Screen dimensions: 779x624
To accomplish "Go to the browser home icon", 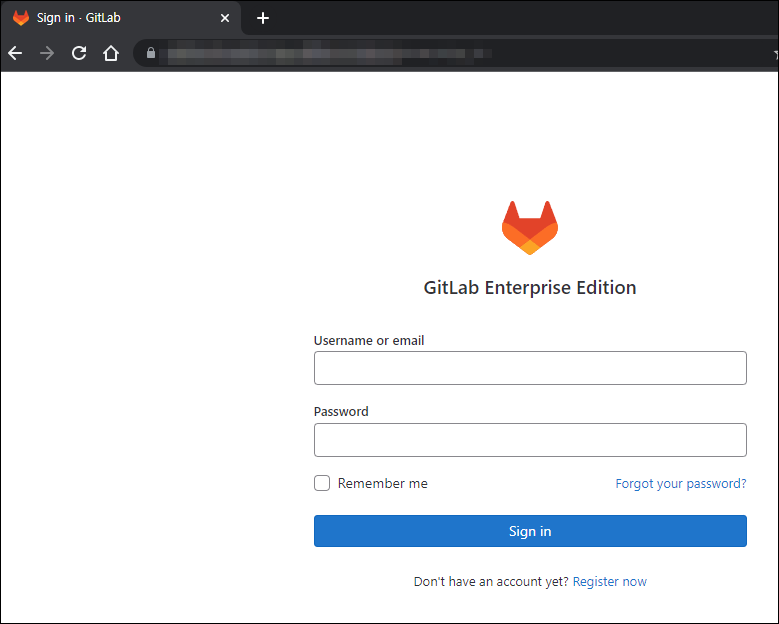I will click(x=111, y=53).
